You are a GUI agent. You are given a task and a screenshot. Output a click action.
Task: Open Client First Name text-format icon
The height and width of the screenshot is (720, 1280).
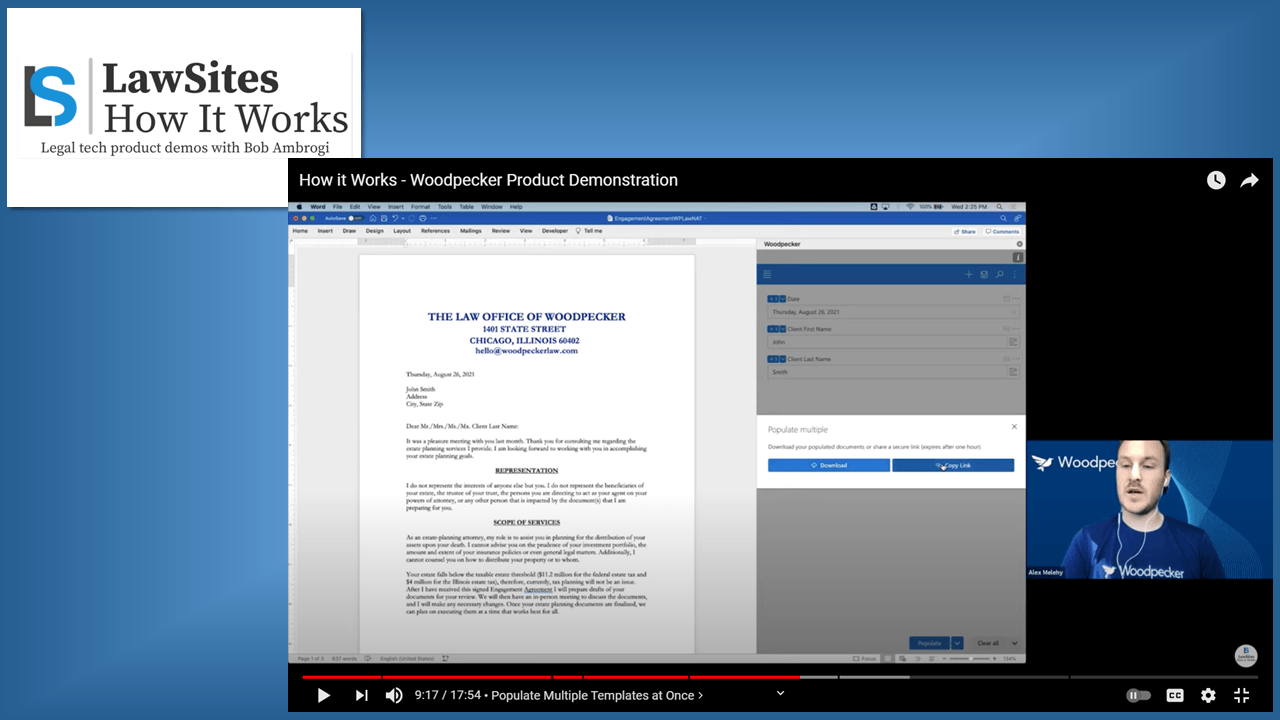[x=1013, y=342]
